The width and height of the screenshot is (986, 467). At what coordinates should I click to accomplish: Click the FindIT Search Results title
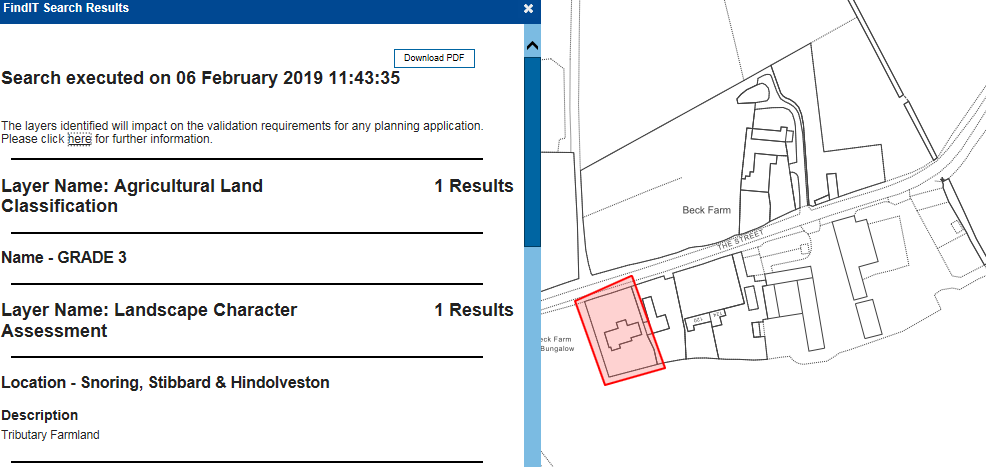(x=66, y=8)
